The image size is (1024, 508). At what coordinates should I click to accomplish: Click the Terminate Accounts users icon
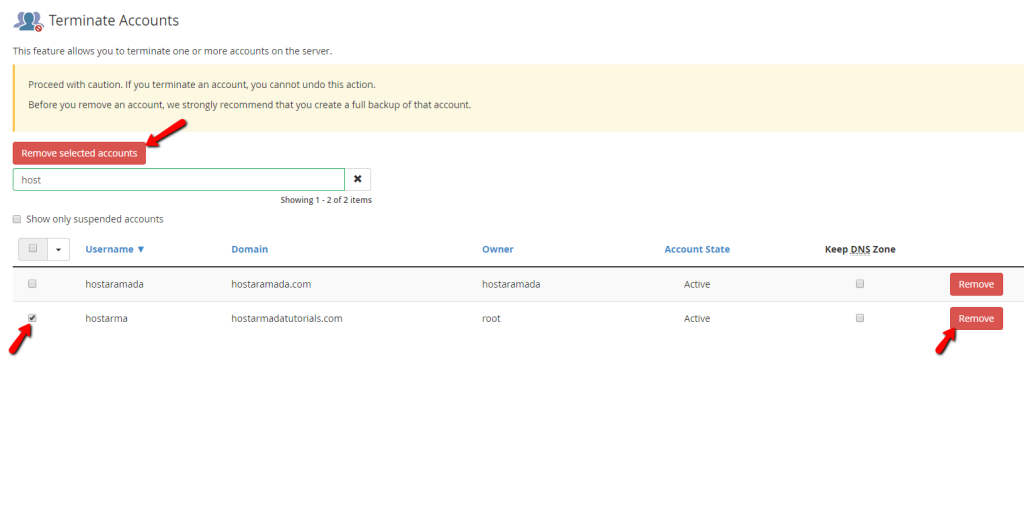pos(28,21)
